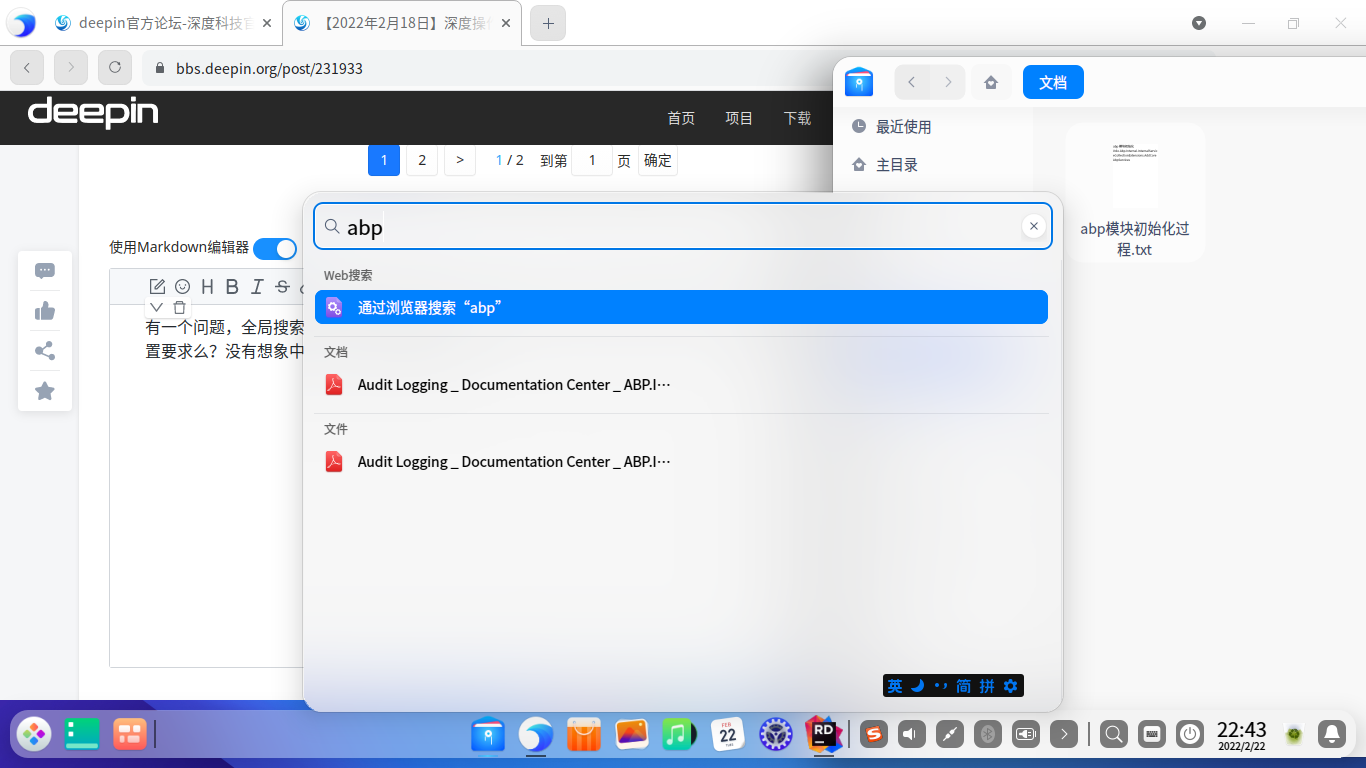The height and width of the screenshot is (768, 1366).
Task: Launch the App Store from the taskbar
Action: (x=583, y=733)
